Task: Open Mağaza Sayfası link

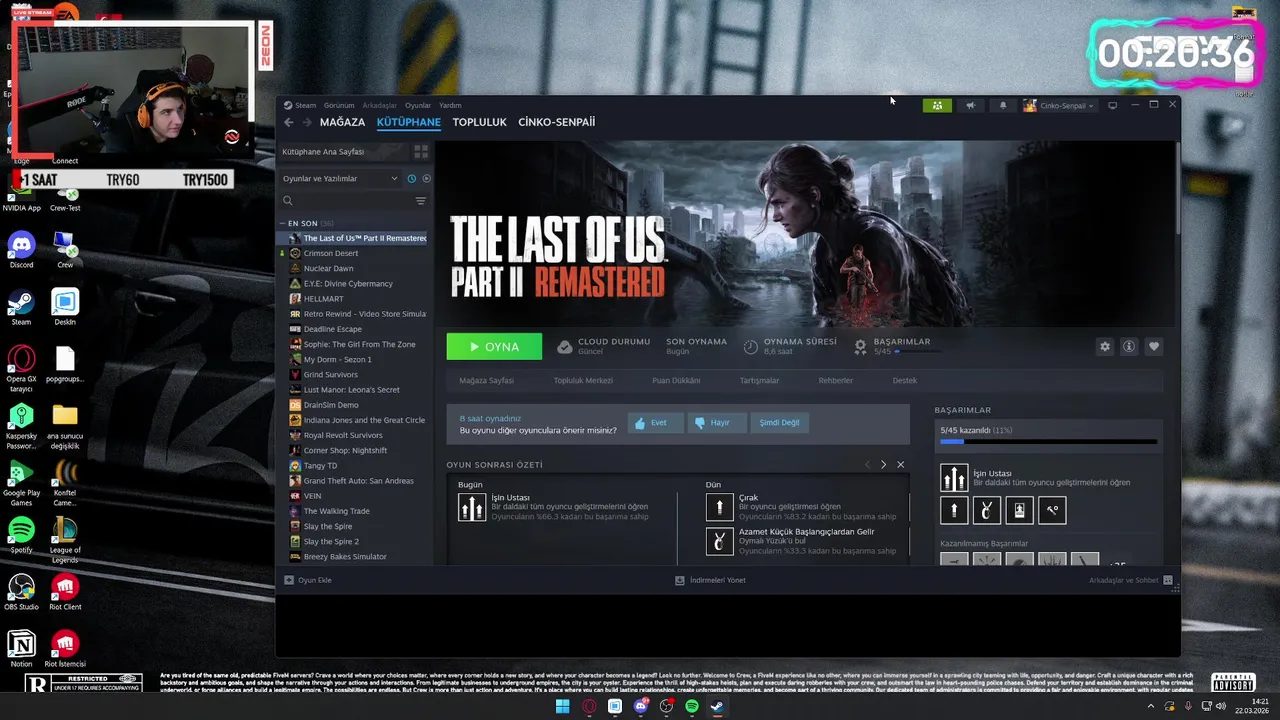Action: [486, 380]
